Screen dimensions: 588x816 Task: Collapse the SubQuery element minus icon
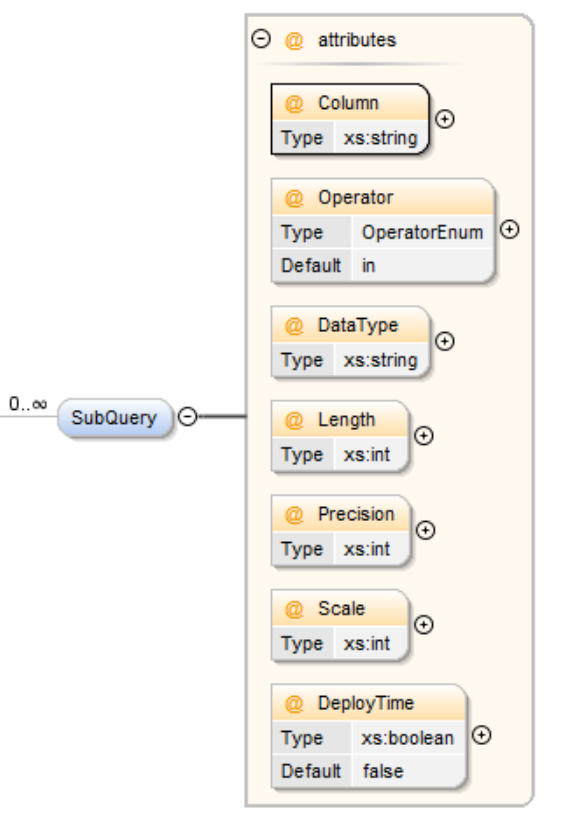188,416
